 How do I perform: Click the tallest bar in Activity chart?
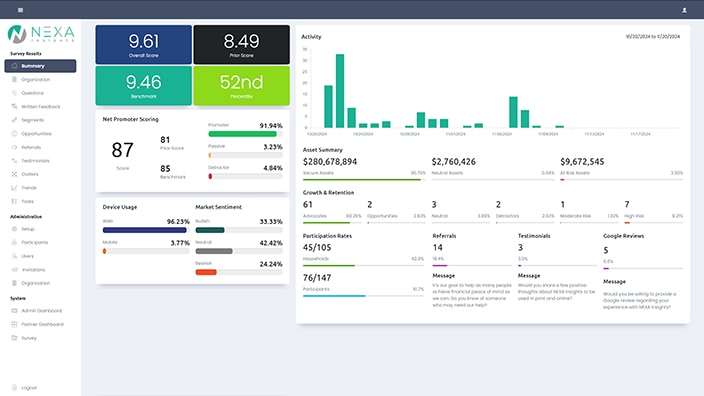[x=340, y=91]
